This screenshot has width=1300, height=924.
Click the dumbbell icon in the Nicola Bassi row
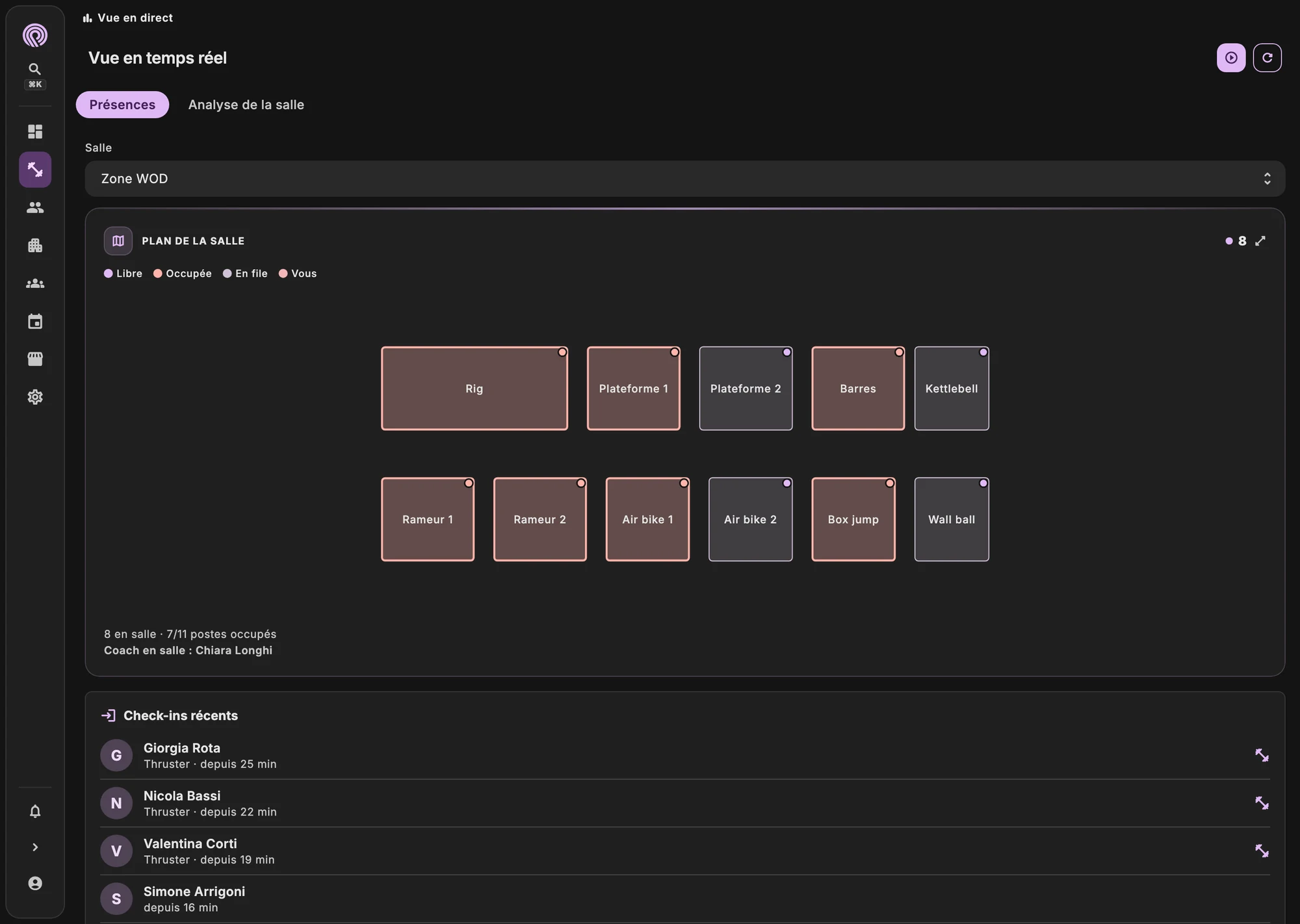click(1262, 803)
